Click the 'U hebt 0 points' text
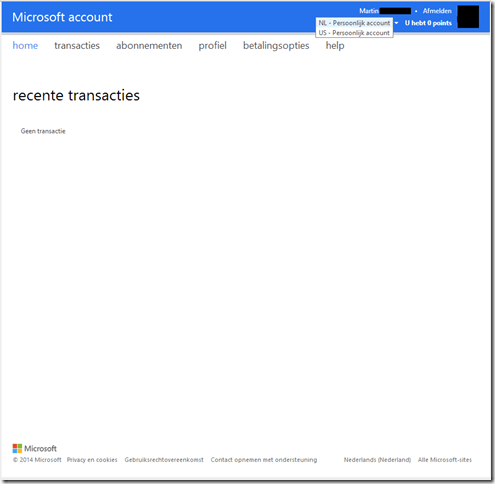Viewport: 495px width, 484px height. pos(428,23)
